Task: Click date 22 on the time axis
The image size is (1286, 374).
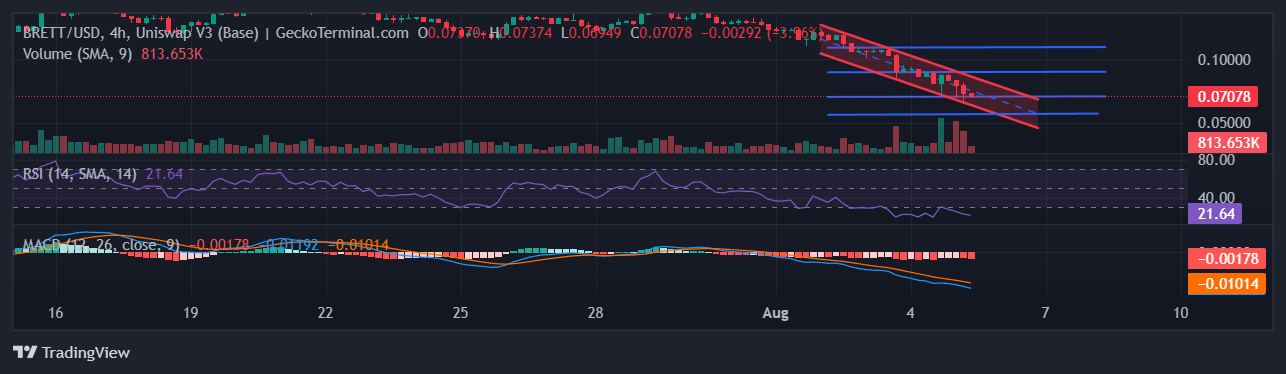Action: click(325, 313)
